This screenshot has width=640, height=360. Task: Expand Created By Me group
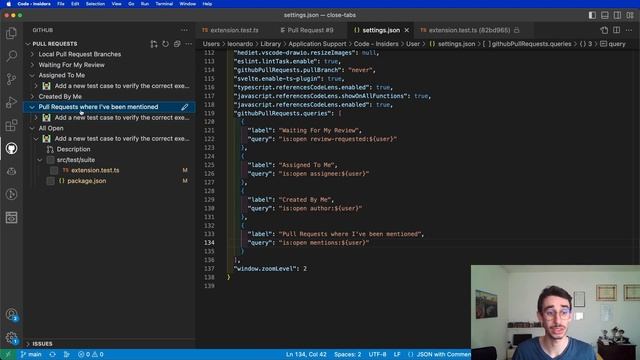point(32,96)
